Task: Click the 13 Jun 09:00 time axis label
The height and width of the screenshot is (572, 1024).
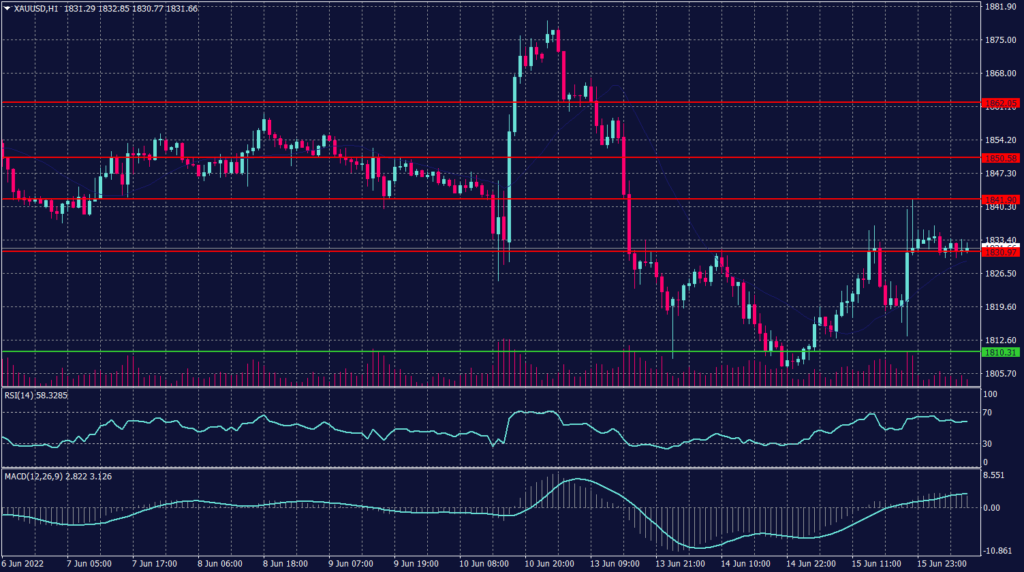Action: click(615, 563)
